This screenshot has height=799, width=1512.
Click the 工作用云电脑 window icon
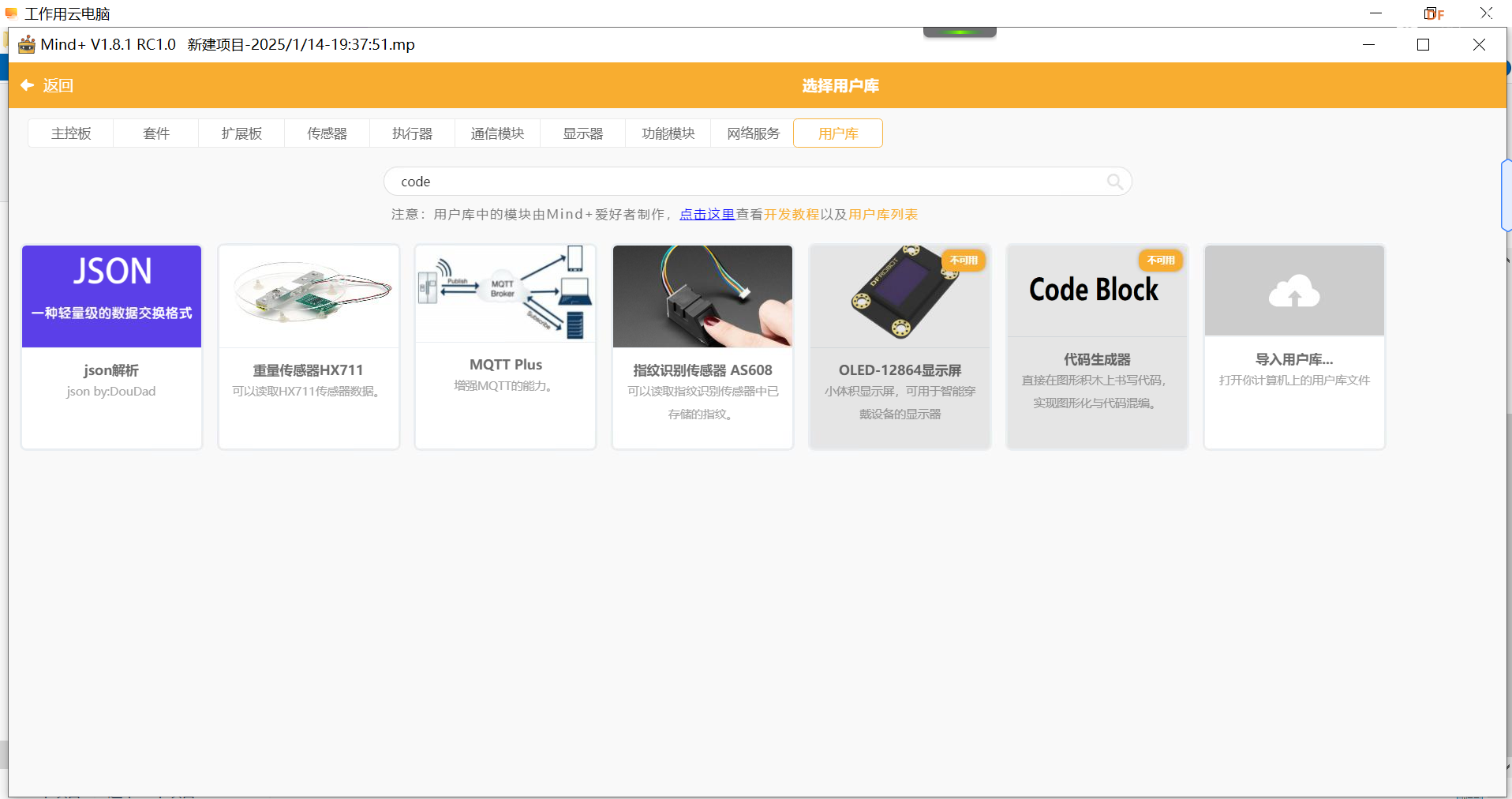[11, 13]
